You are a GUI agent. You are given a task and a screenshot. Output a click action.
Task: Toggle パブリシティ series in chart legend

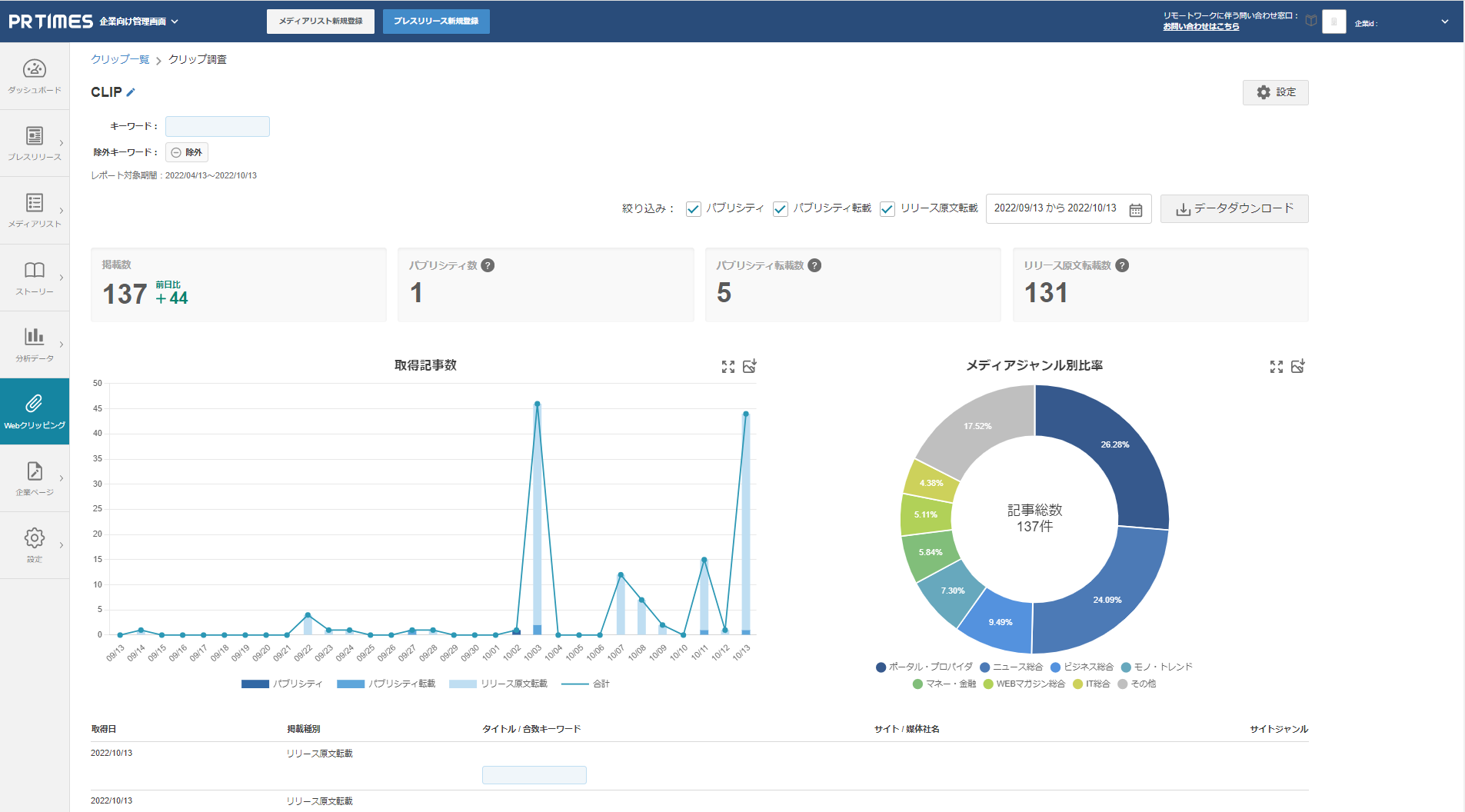coord(282,684)
